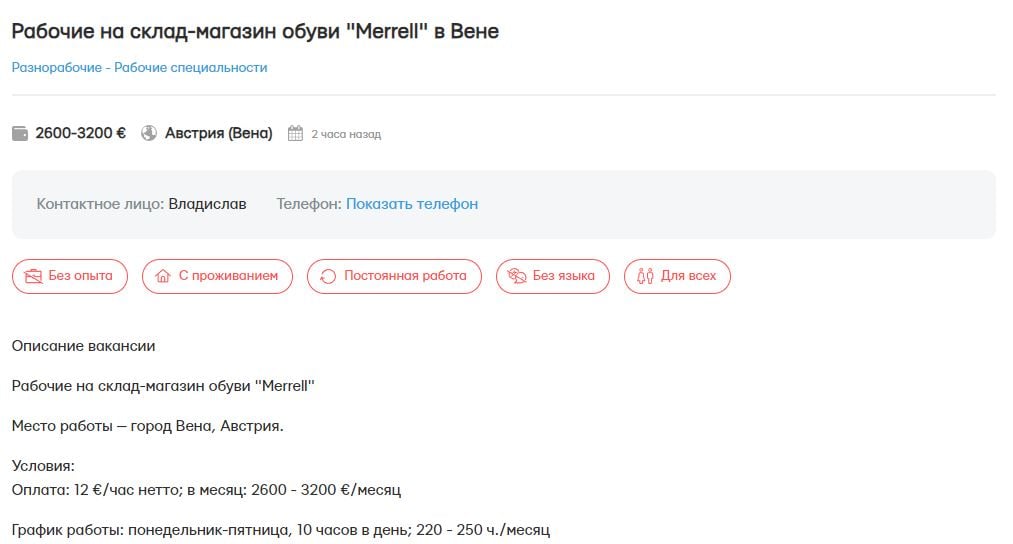Click the contact name Владислав

(207, 204)
